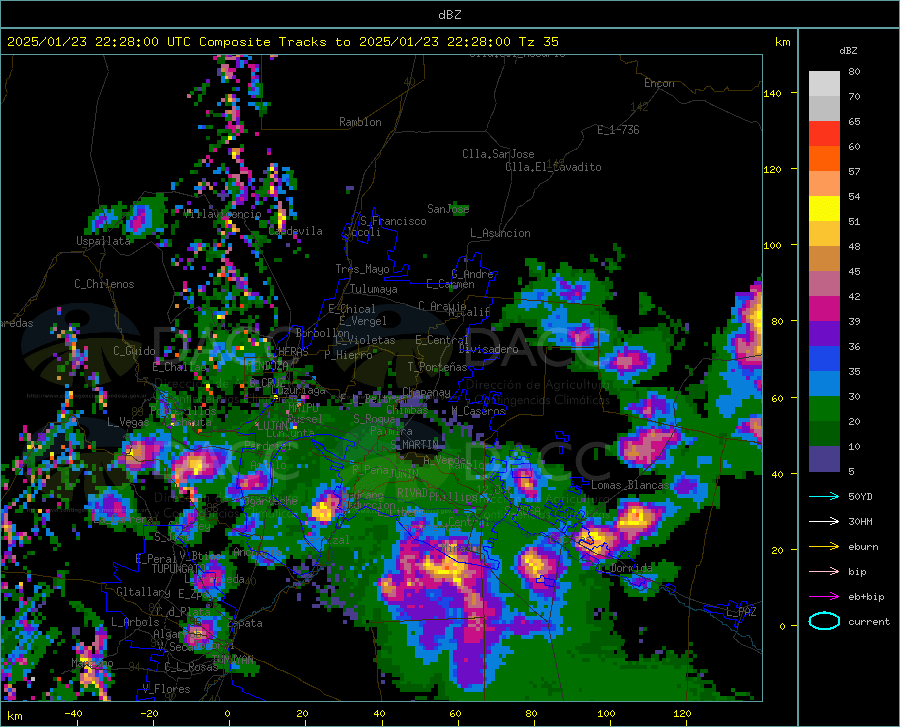Click the 'L_Arbols' map label
900x727 pixels.
(135, 621)
